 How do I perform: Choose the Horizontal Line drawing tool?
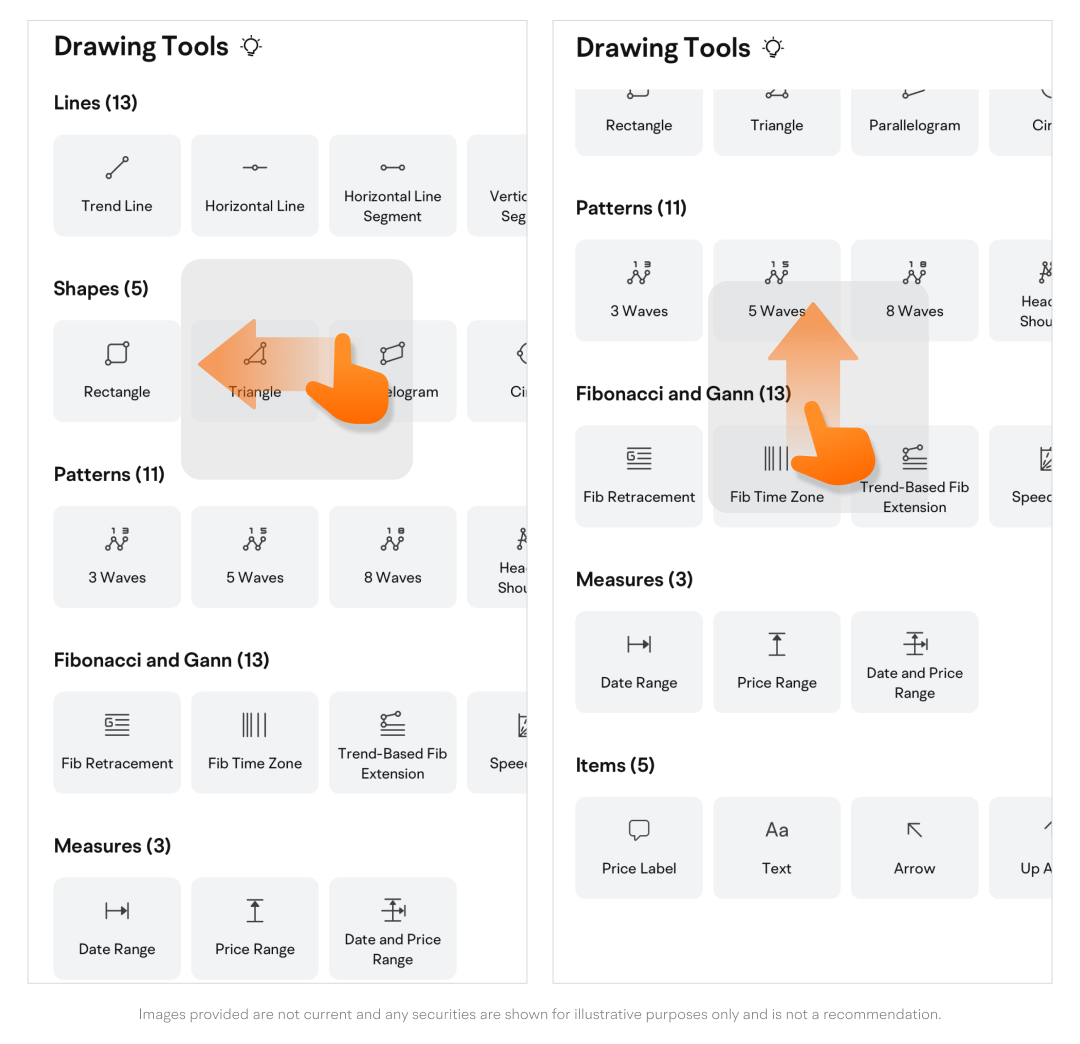(255, 185)
